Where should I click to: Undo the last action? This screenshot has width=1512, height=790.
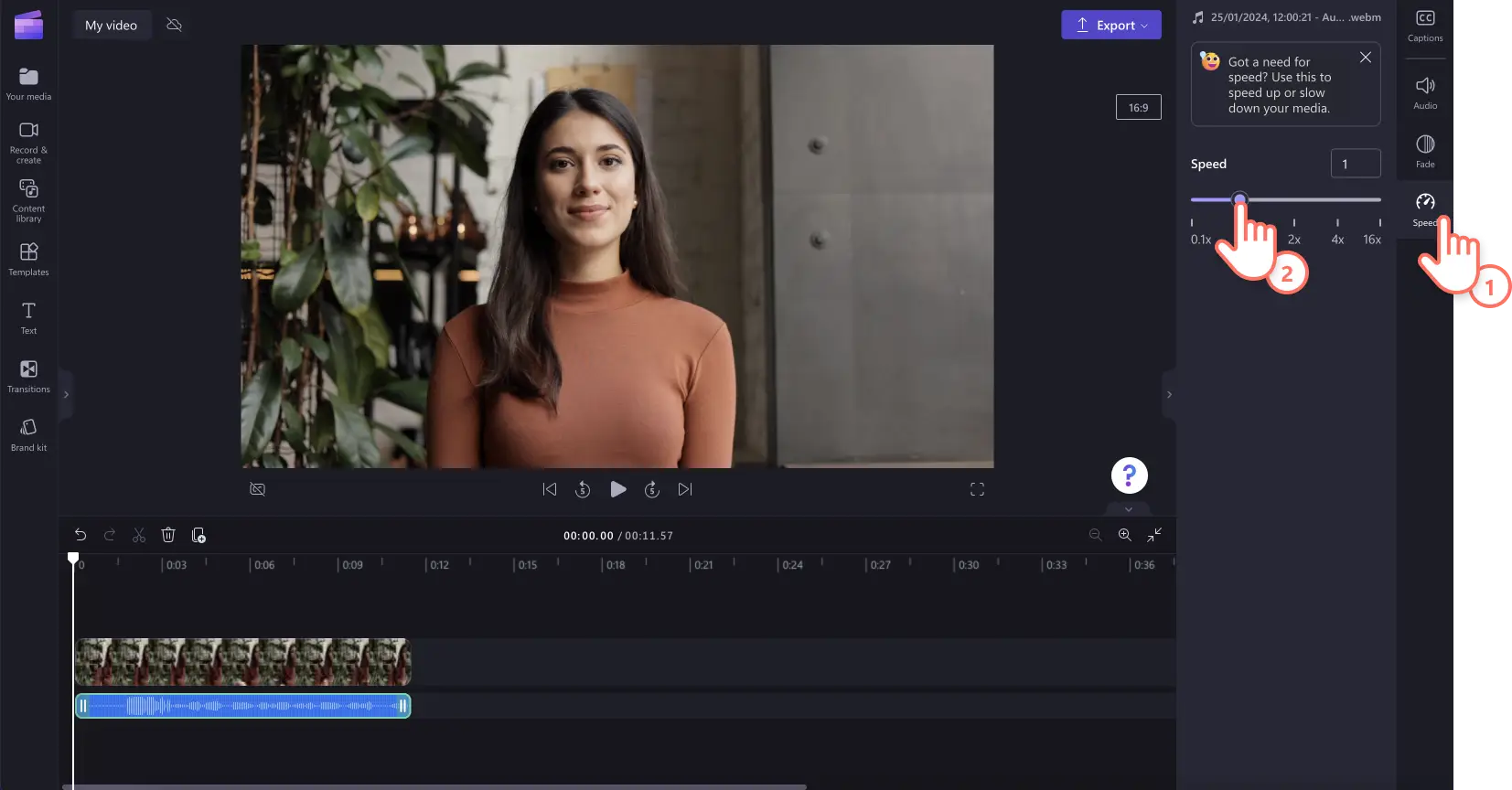[80, 535]
